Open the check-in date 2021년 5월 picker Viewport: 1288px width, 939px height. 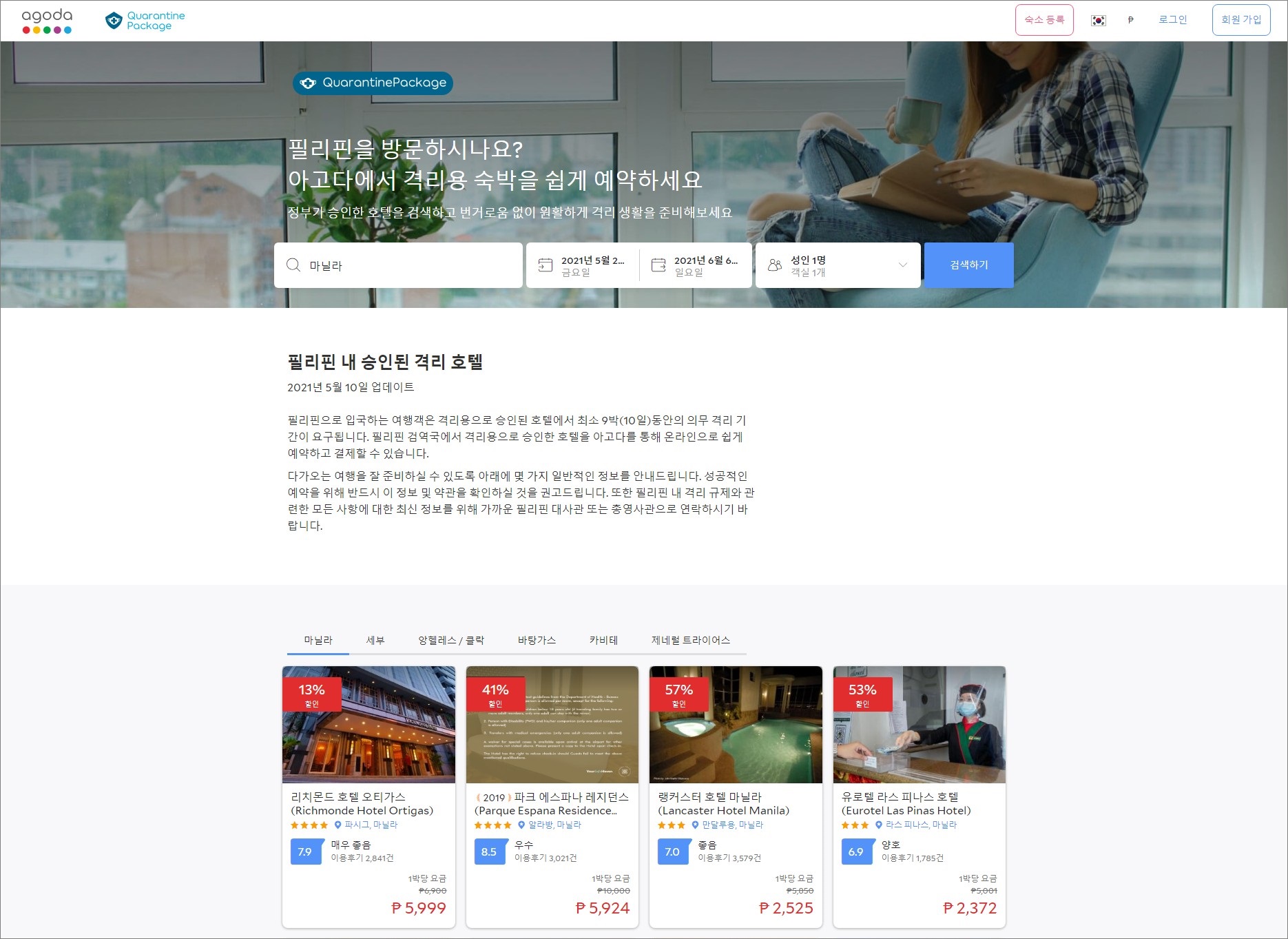(x=583, y=265)
